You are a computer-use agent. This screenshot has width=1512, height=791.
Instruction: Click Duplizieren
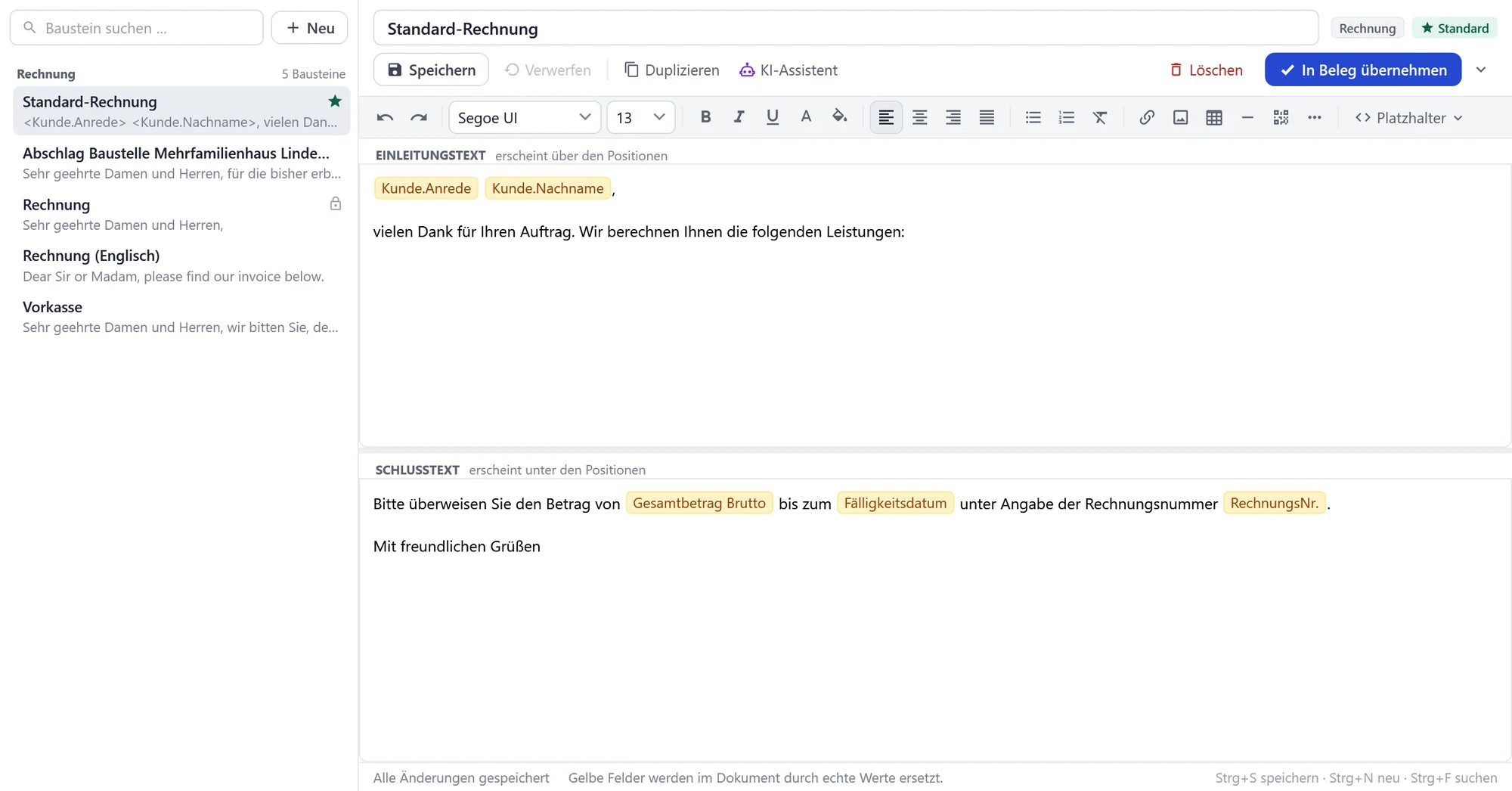(x=671, y=70)
